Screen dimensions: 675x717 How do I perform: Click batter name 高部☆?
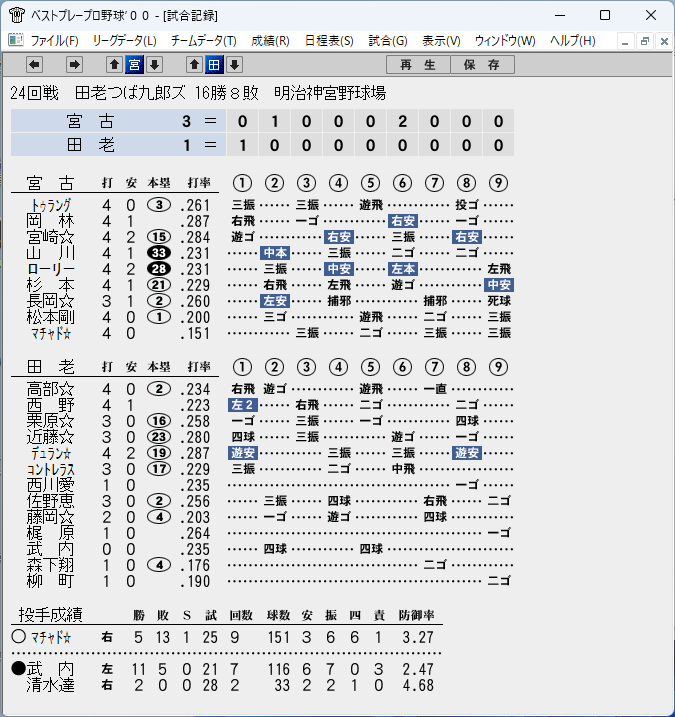pyautogui.click(x=50, y=389)
